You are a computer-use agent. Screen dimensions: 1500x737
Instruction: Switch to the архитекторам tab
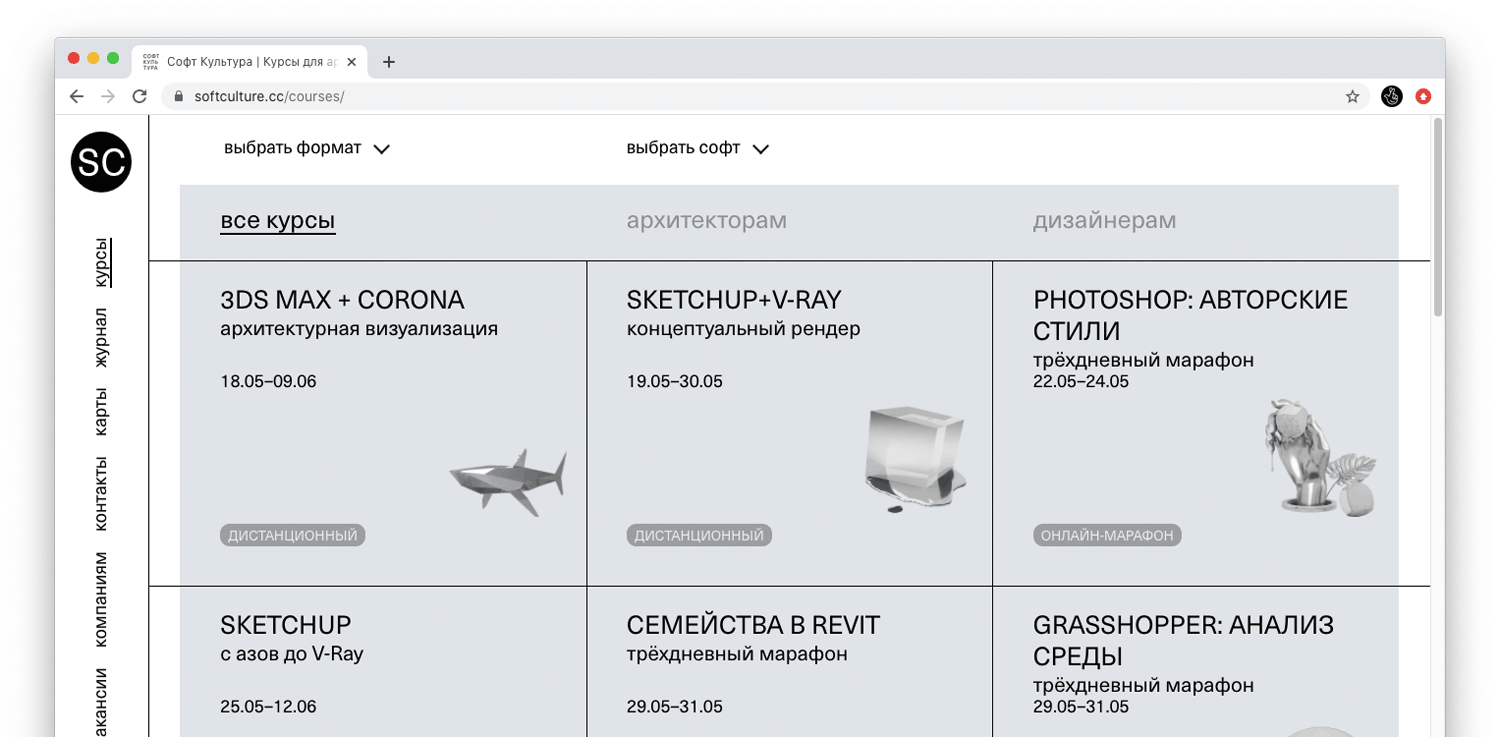[707, 221]
